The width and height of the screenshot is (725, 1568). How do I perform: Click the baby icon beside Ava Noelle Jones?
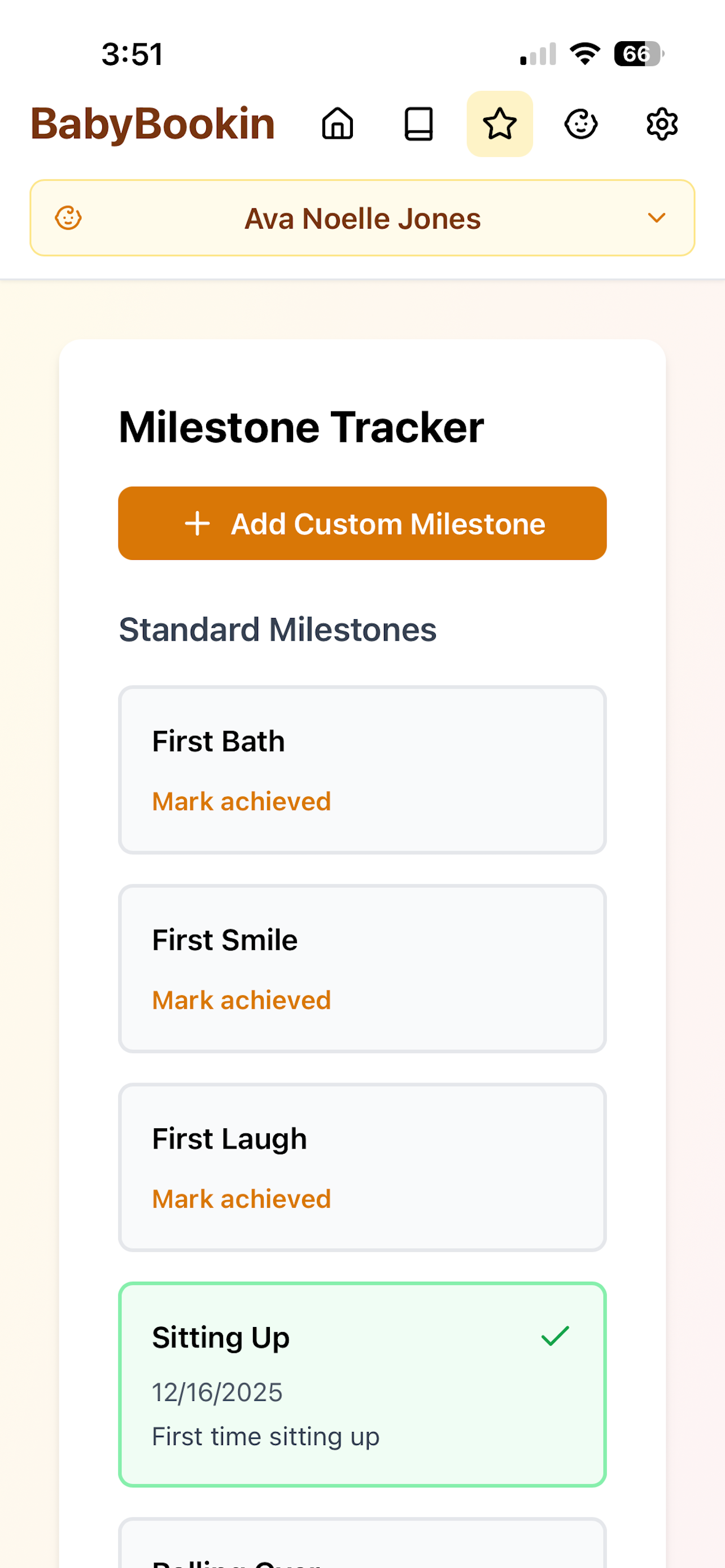[x=68, y=218]
